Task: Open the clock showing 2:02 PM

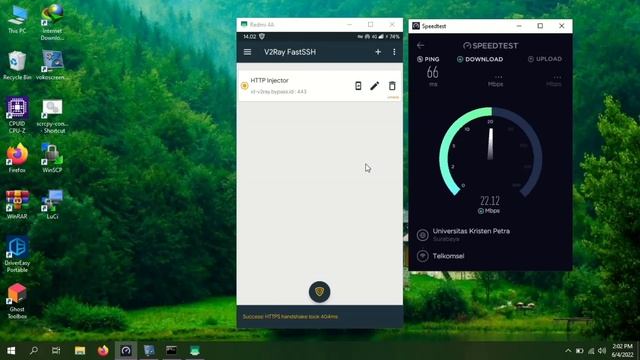Action: [622, 351]
